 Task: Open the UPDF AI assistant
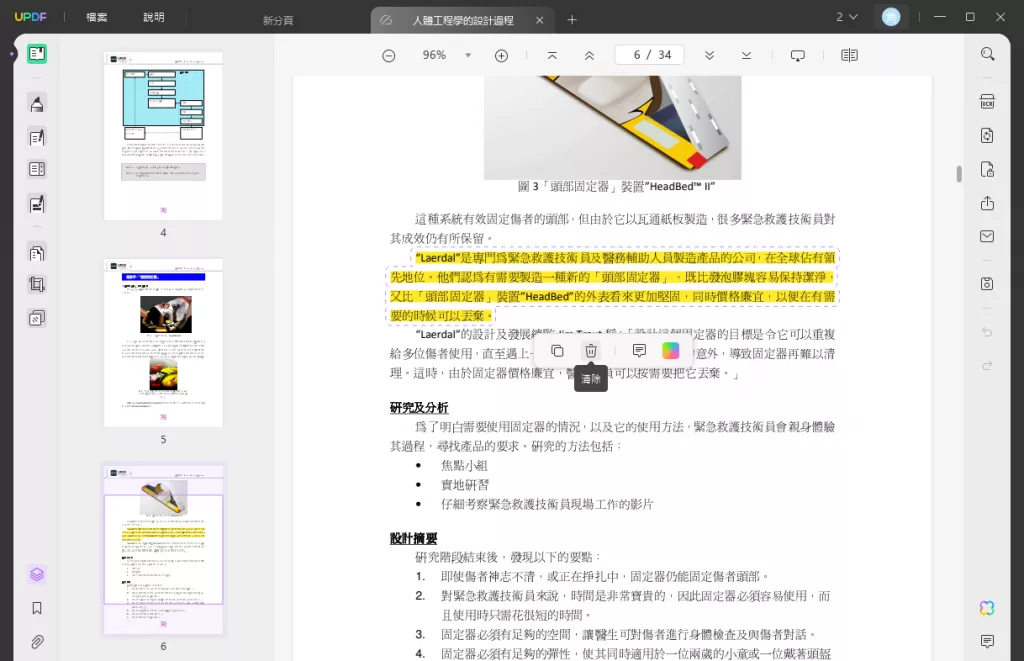[x=987, y=608]
